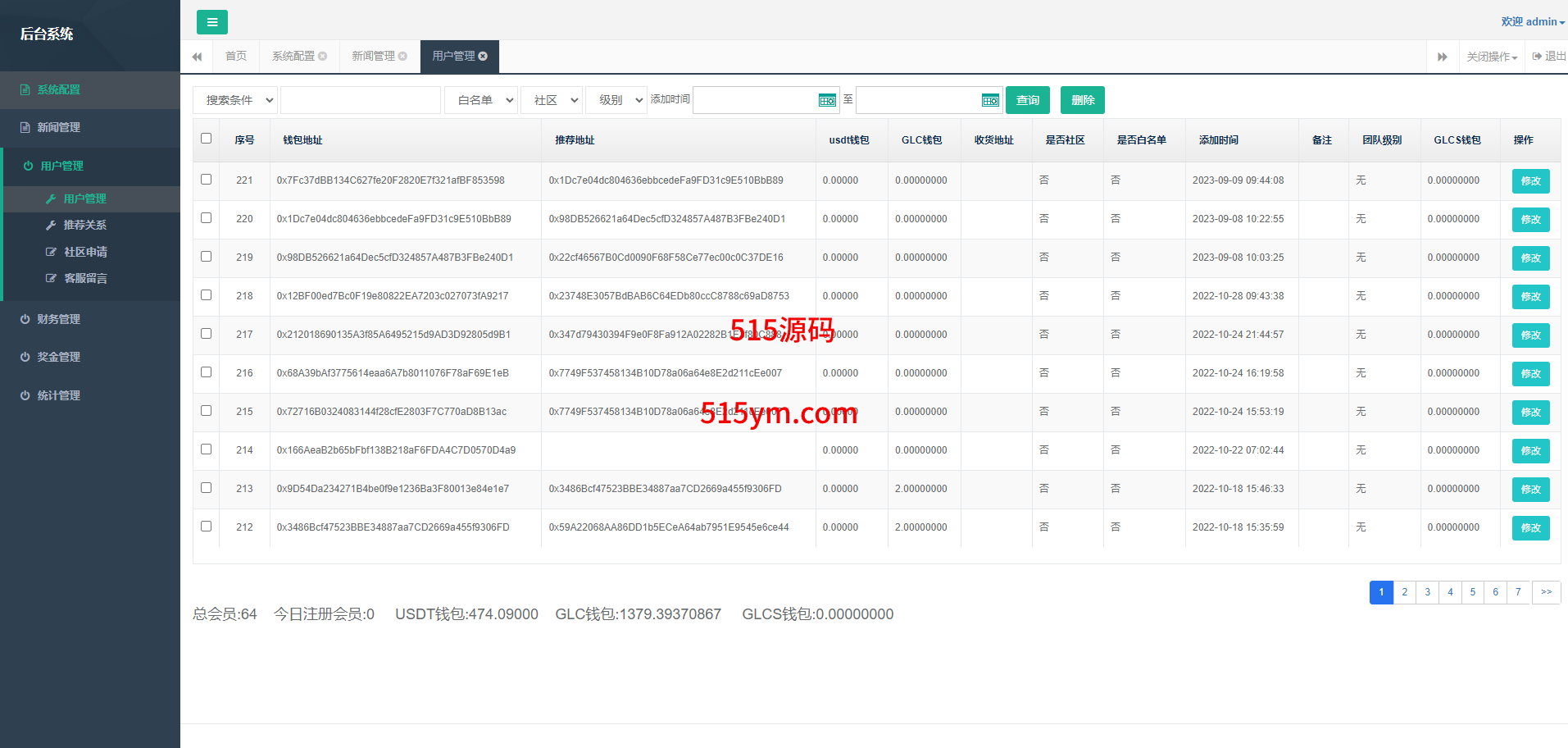
Task: Open 财务管理 in the sidebar menu
Action: [58, 319]
